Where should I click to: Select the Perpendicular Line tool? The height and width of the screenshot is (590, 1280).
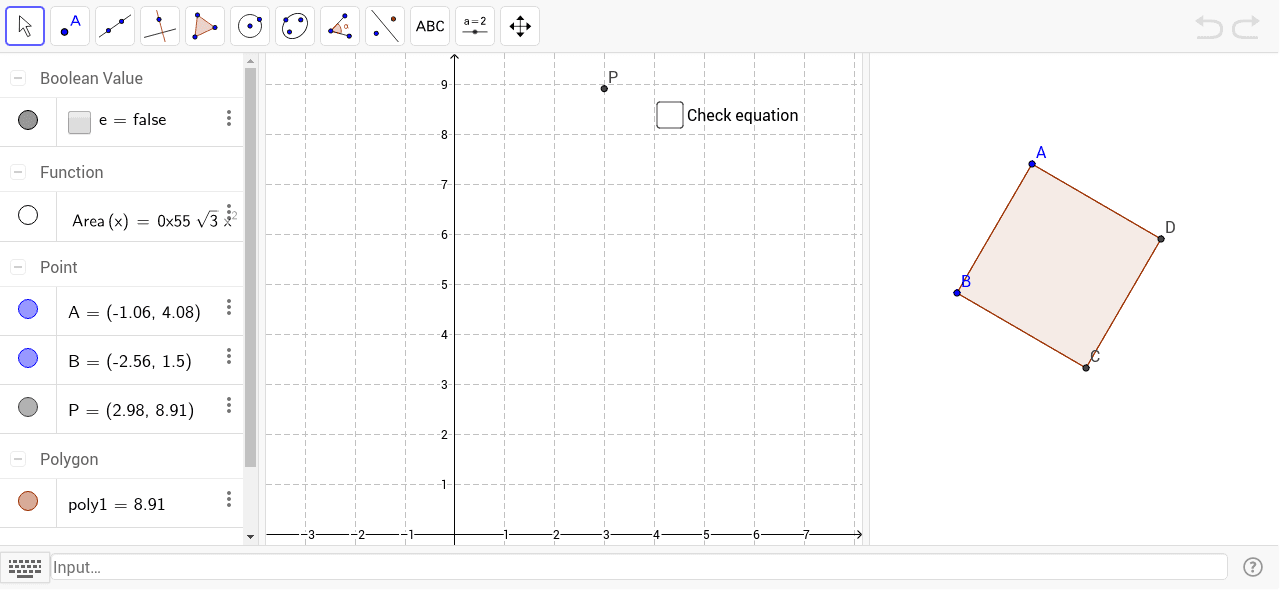(x=160, y=26)
